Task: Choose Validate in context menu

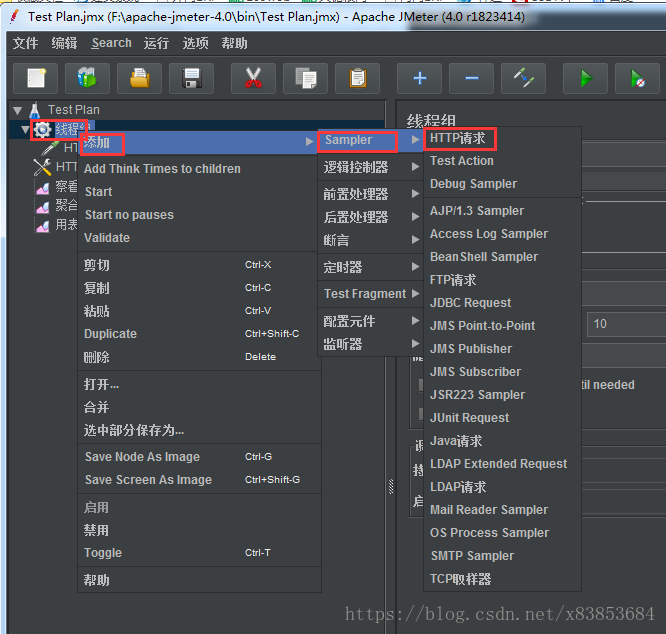Action: pyautogui.click(x=198, y=238)
